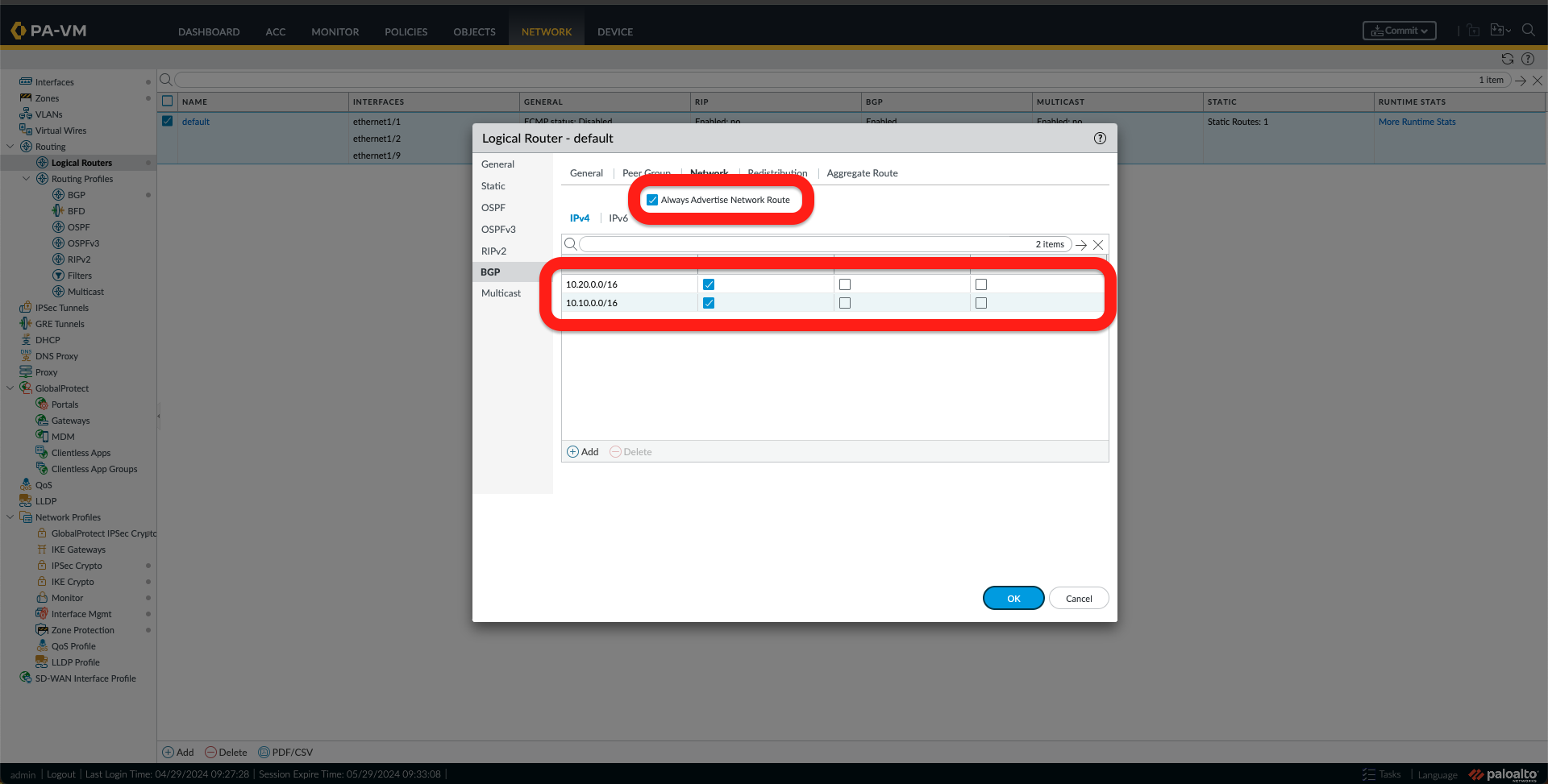The width and height of the screenshot is (1548, 784).
Task: Disable Always Advertise Network Route checkbox
Action: click(652, 200)
